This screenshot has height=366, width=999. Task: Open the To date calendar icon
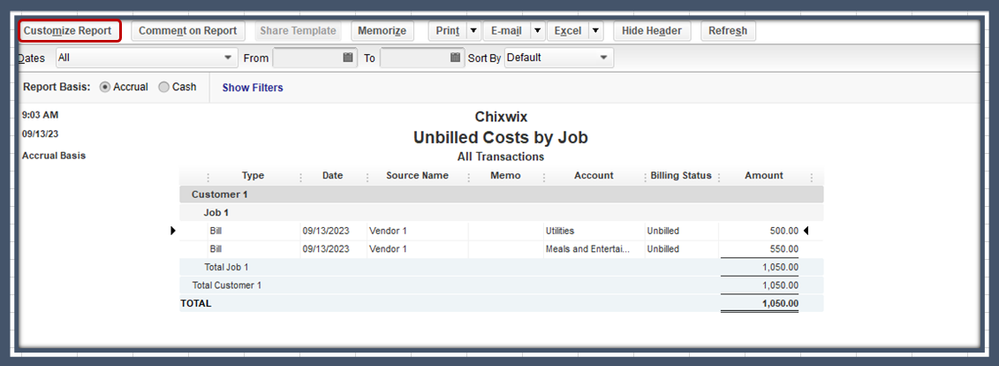point(455,57)
